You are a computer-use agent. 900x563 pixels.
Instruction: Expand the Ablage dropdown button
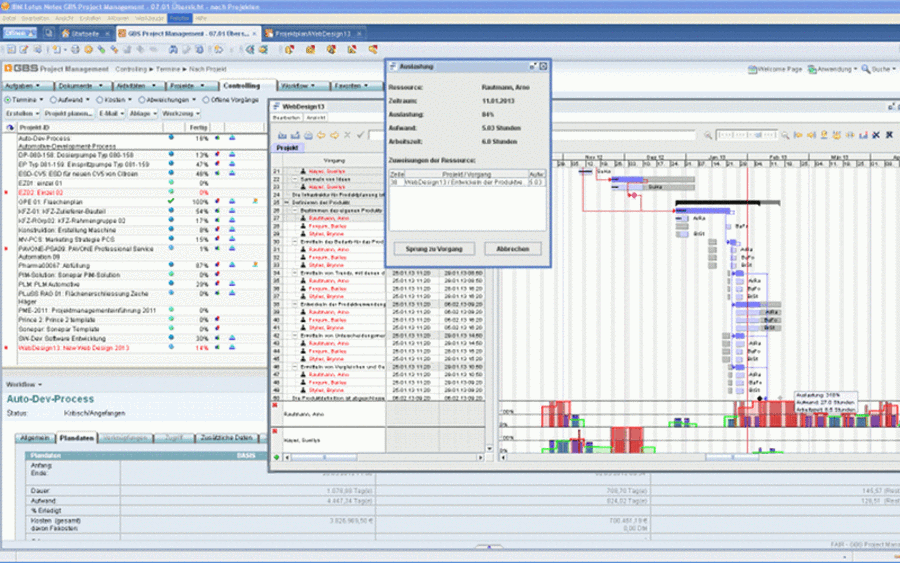(x=143, y=114)
